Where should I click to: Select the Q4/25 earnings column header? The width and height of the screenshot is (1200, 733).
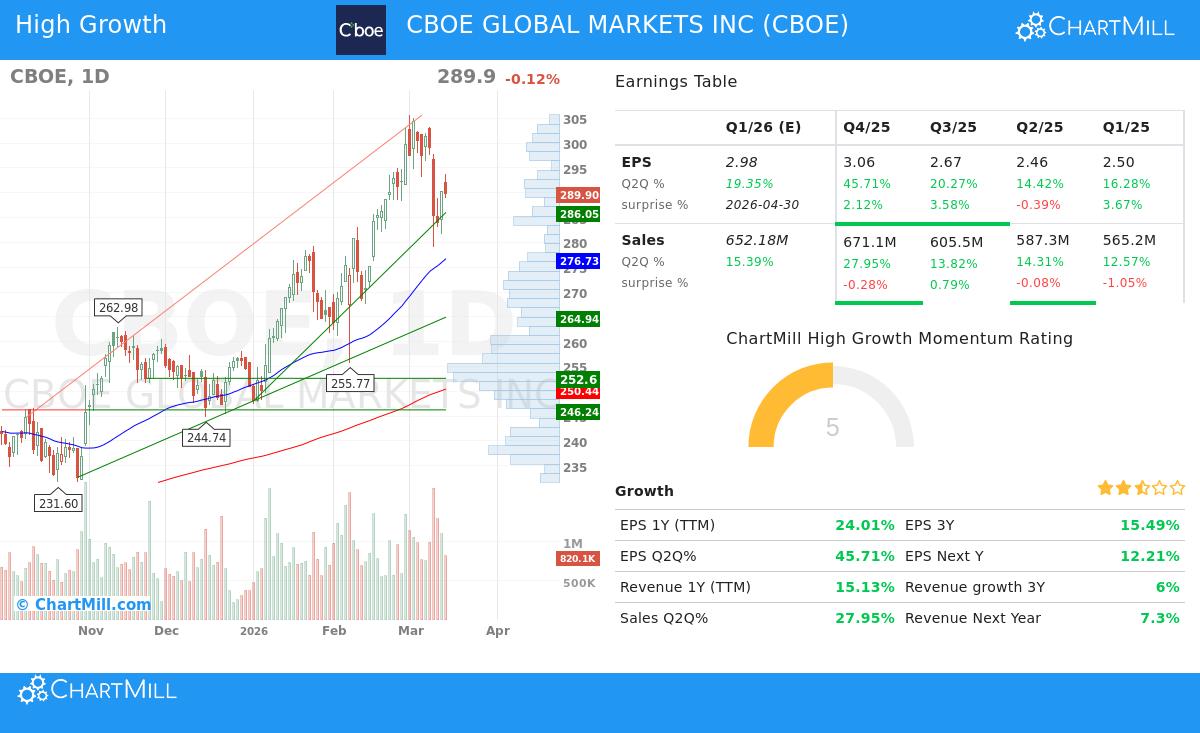click(x=866, y=127)
